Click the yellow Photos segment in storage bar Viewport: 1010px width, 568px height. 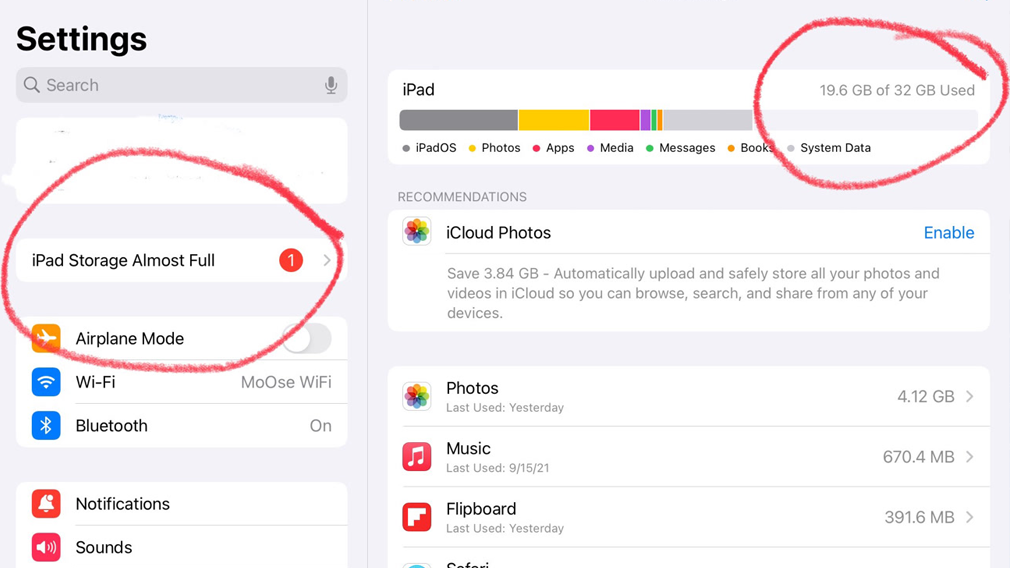554,120
